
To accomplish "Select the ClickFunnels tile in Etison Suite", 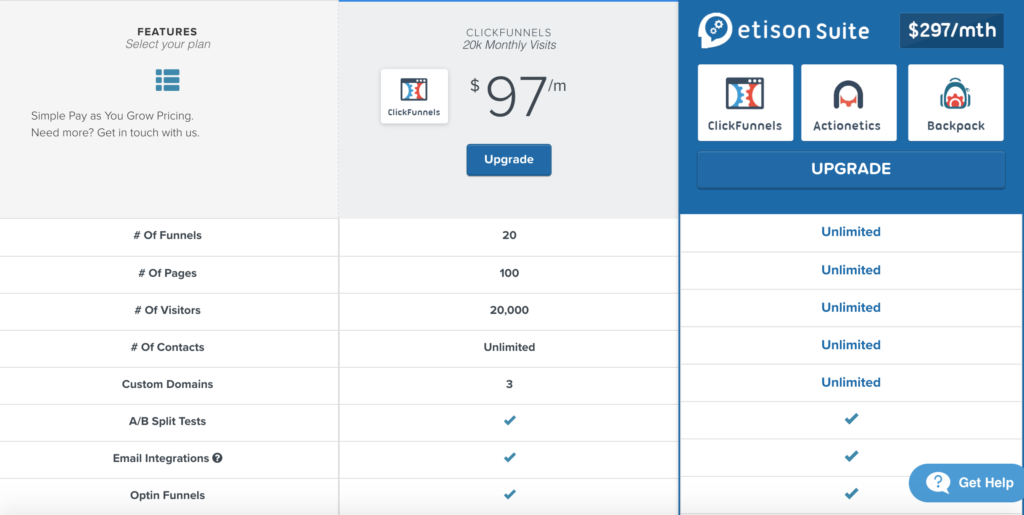I will [745, 102].
